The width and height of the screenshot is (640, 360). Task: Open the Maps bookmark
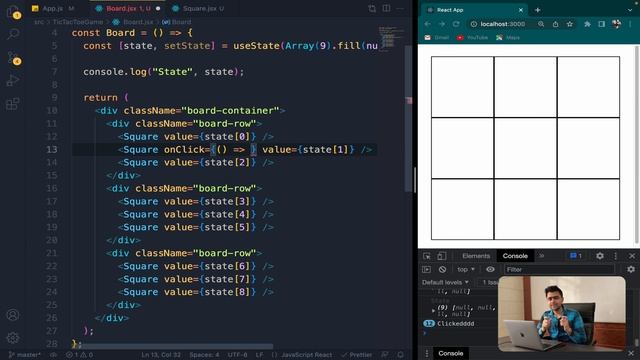[508, 38]
